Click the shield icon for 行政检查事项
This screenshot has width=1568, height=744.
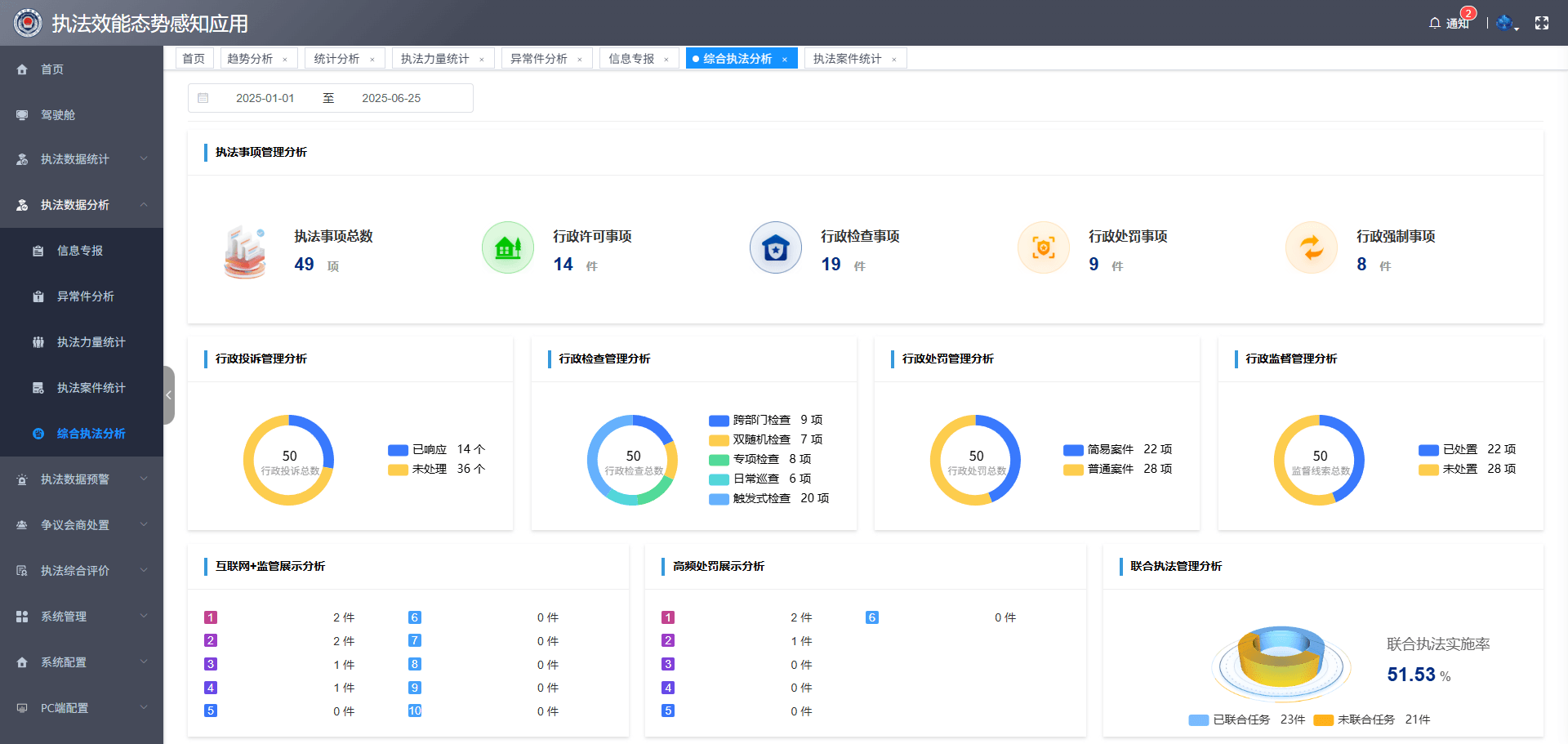(775, 247)
